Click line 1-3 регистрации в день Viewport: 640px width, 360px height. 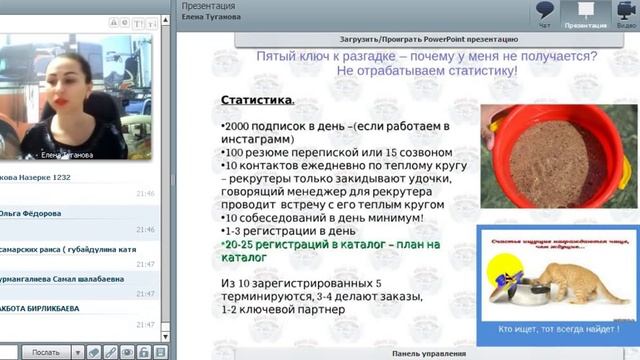tap(288, 231)
